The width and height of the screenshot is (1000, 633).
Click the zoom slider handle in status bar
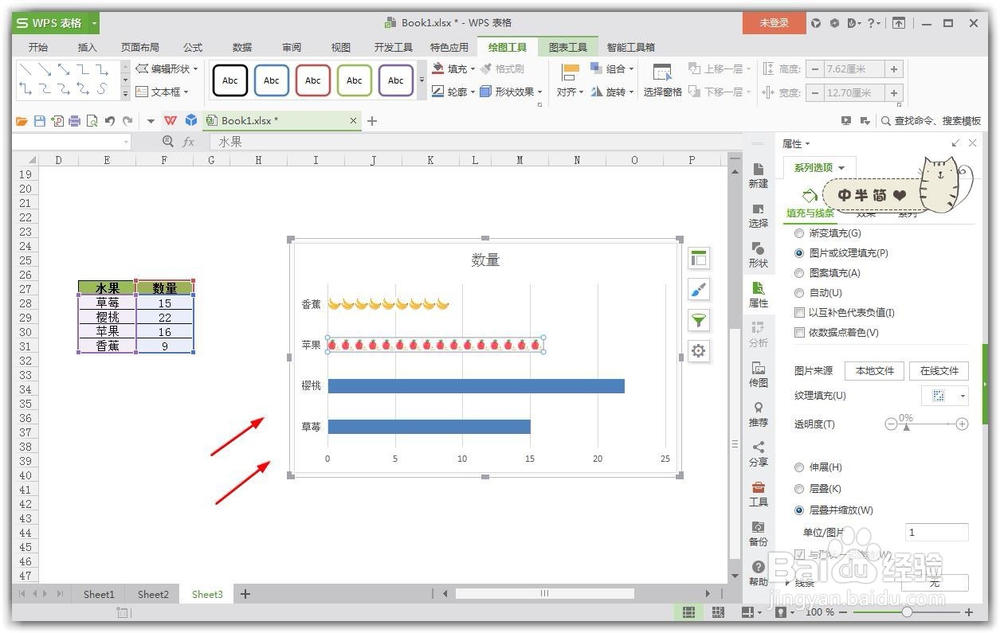coord(906,612)
